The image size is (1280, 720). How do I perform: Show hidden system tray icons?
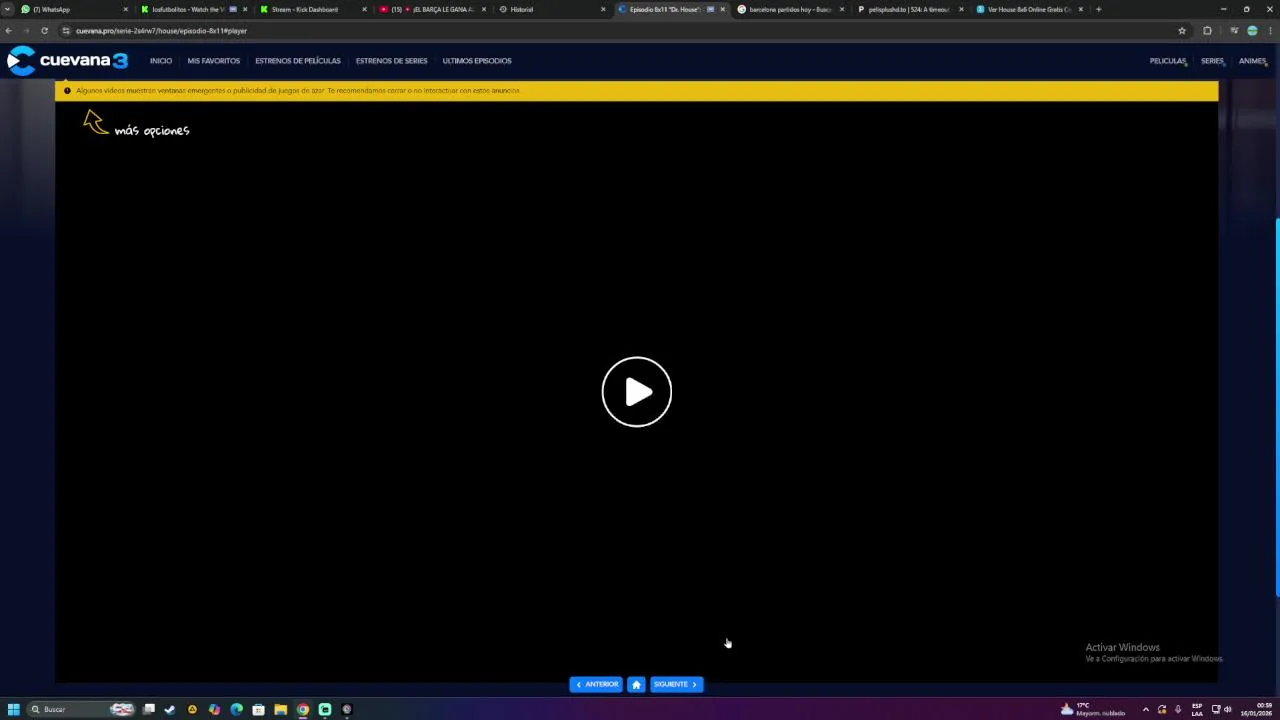pyautogui.click(x=1146, y=709)
